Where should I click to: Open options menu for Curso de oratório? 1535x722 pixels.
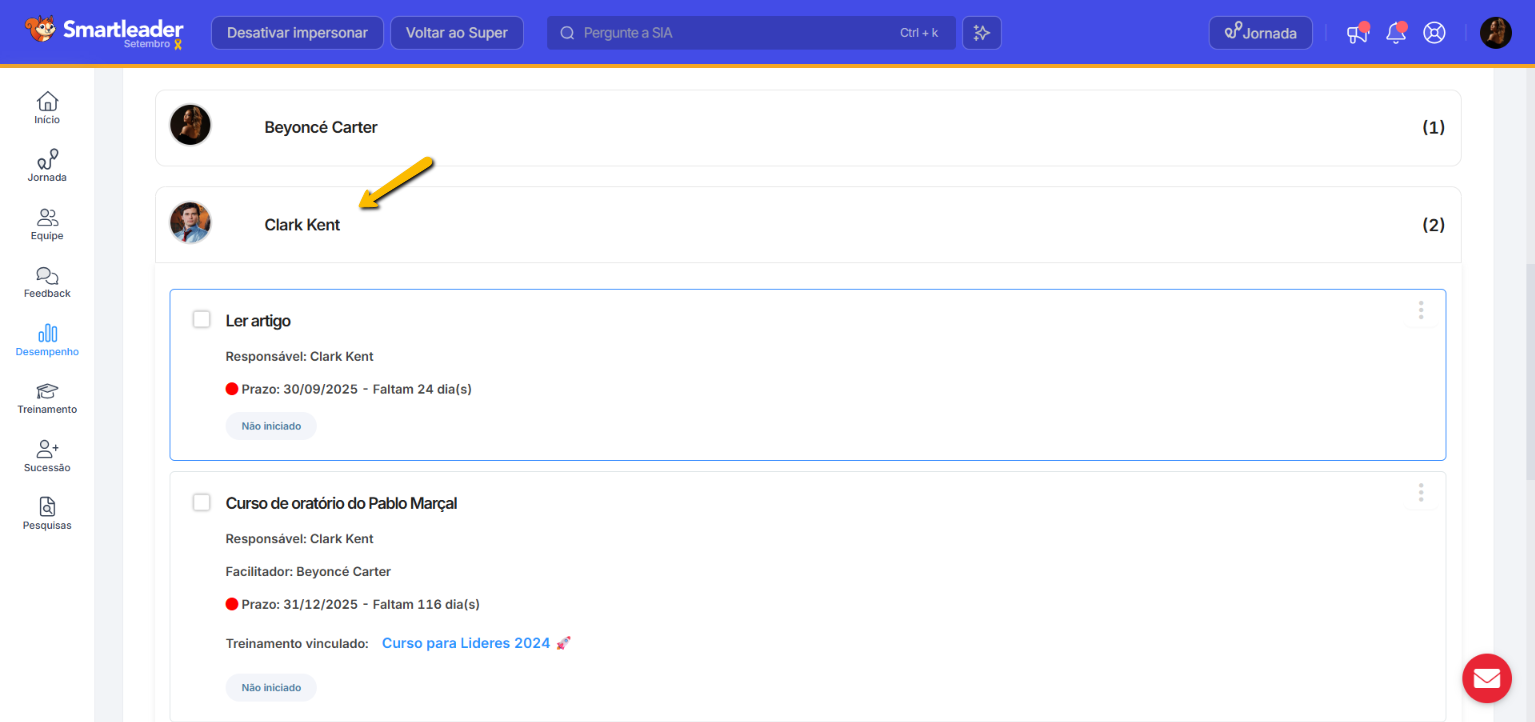click(1420, 493)
